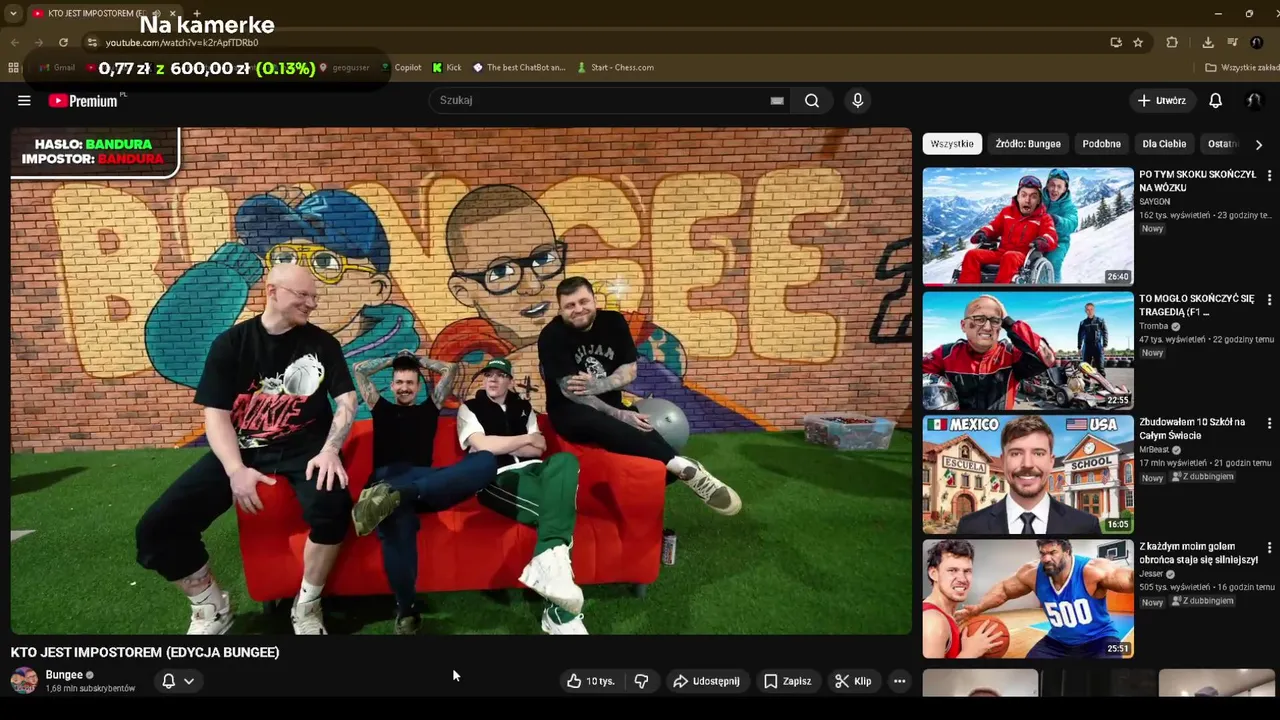Dislike the video with thumbs down
The width and height of the screenshot is (1280, 720).
(641, 681)
